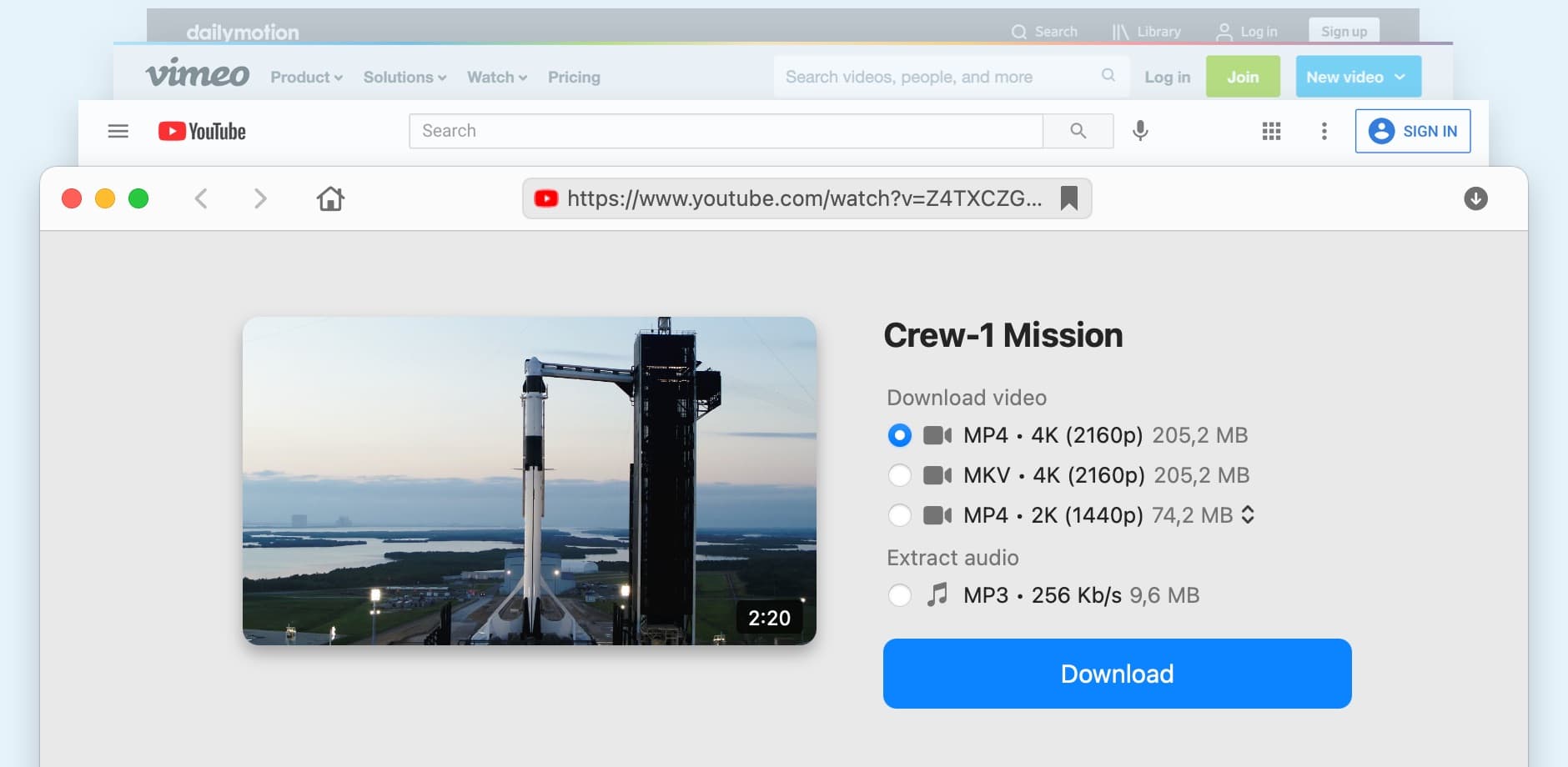Click the Crew-1 Mission video thumbnail
The width and height of the screenshot is (1568, 767).
pos(529,480)
